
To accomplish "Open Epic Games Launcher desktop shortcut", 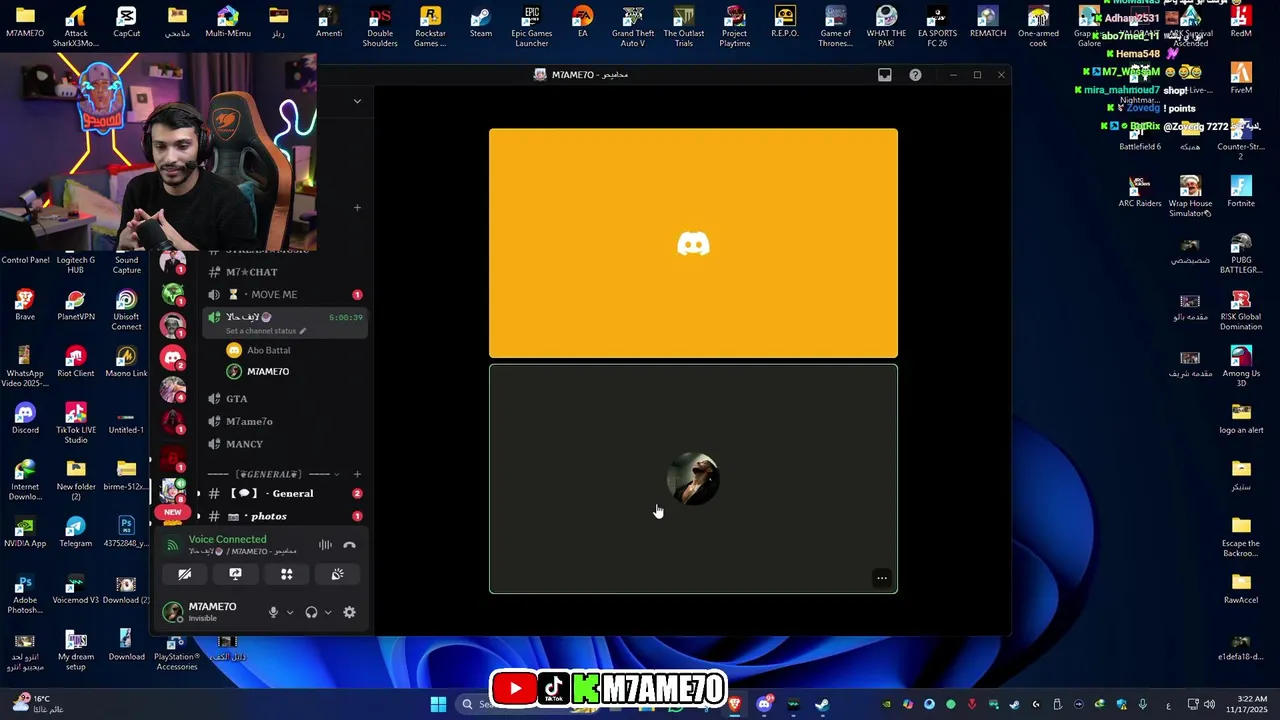I will coord(532,26).
